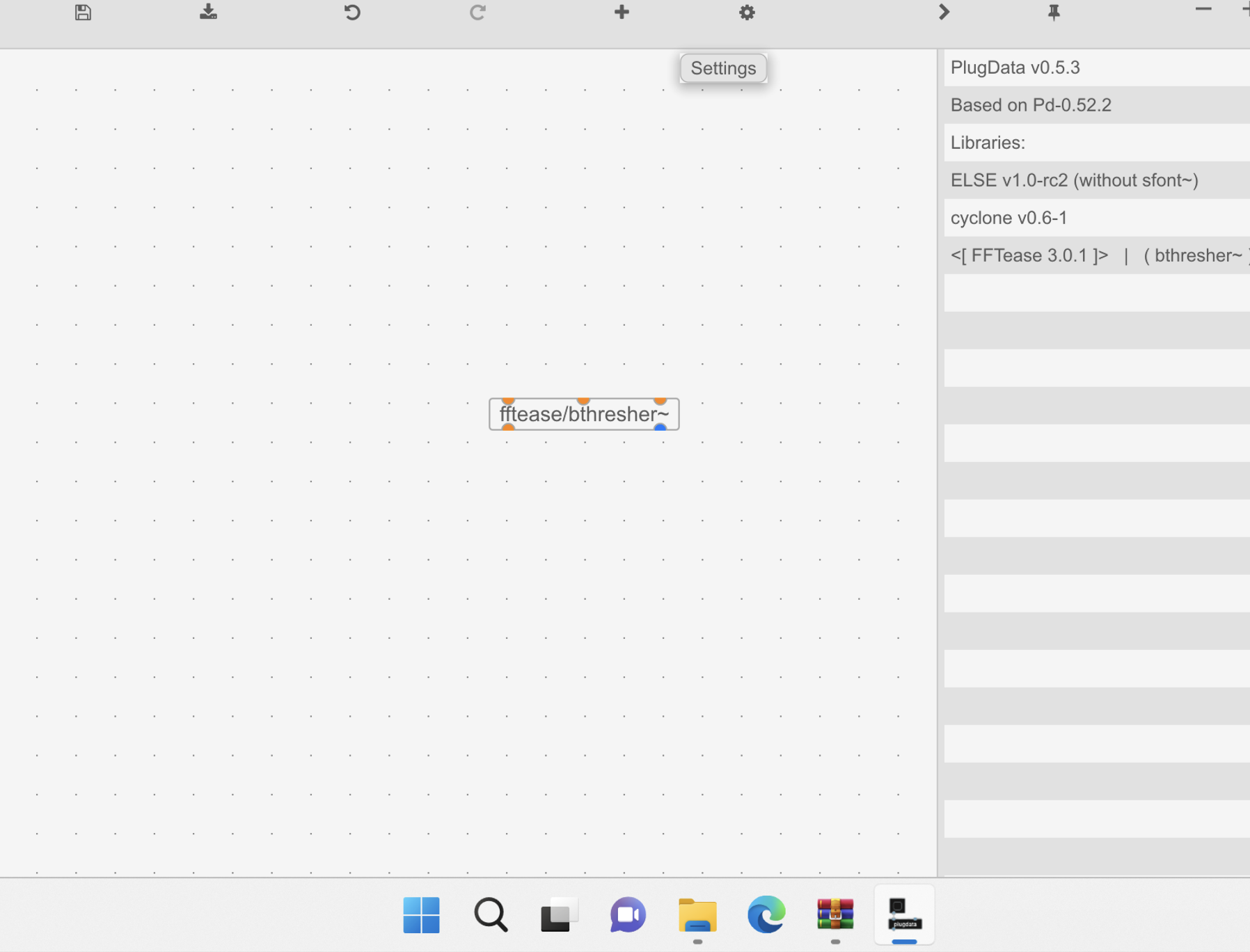Click the leftmost orange inlet of bthresher~
The width and height of the screenshot is (1250, 952).
coord(507,400)
